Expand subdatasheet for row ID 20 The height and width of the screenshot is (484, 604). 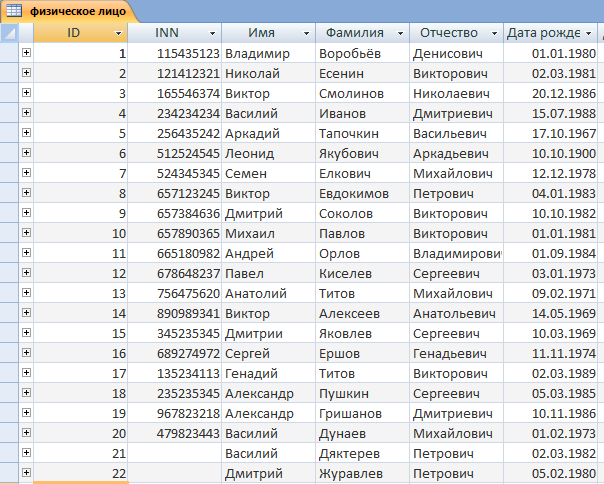[26, 432]
